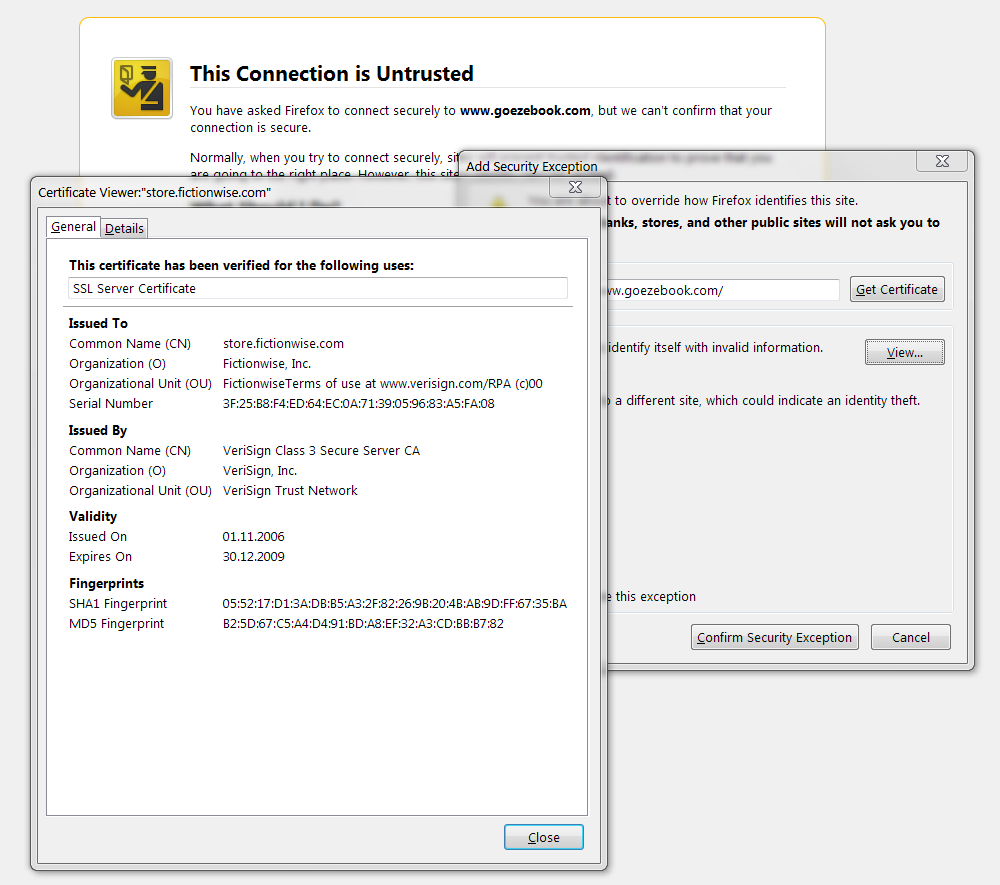Click the location field showing goezebook.com
1000x885 pixels.
(x=721, y=290)
